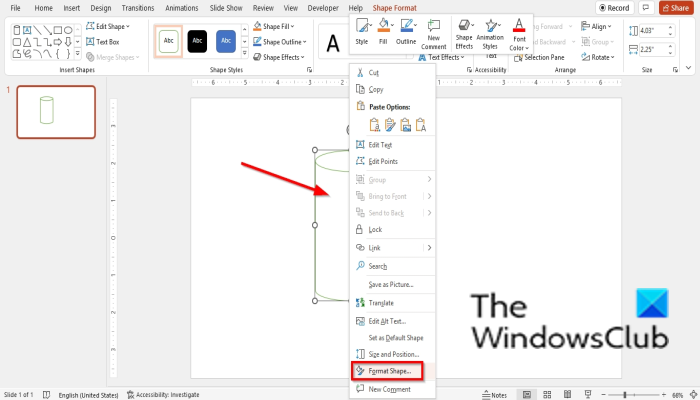Screen dimensions: 700x400
Task: Select slide 1 thumbnail
Action: [x=56, y=112]
